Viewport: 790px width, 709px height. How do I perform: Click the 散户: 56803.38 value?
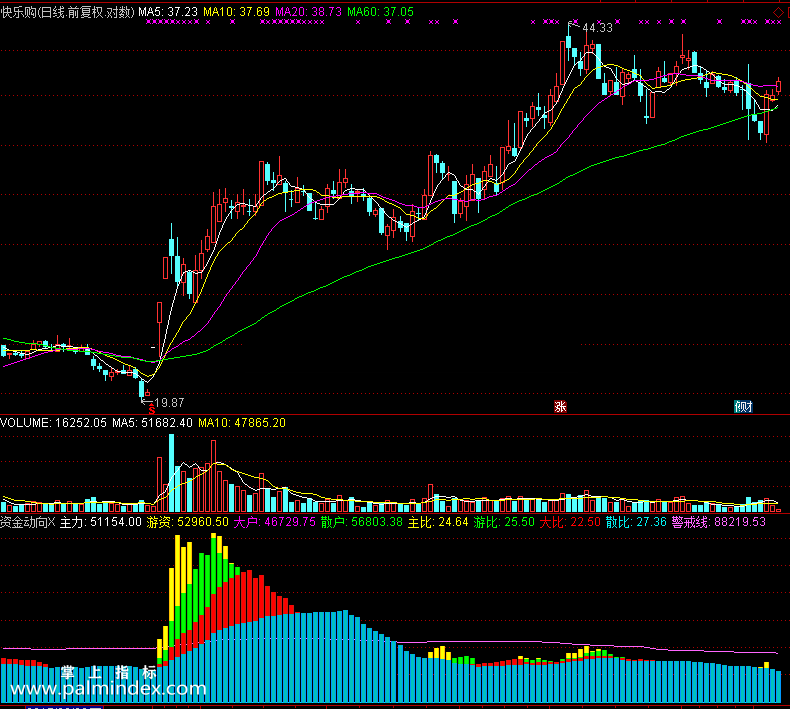(x=362, y=522)
